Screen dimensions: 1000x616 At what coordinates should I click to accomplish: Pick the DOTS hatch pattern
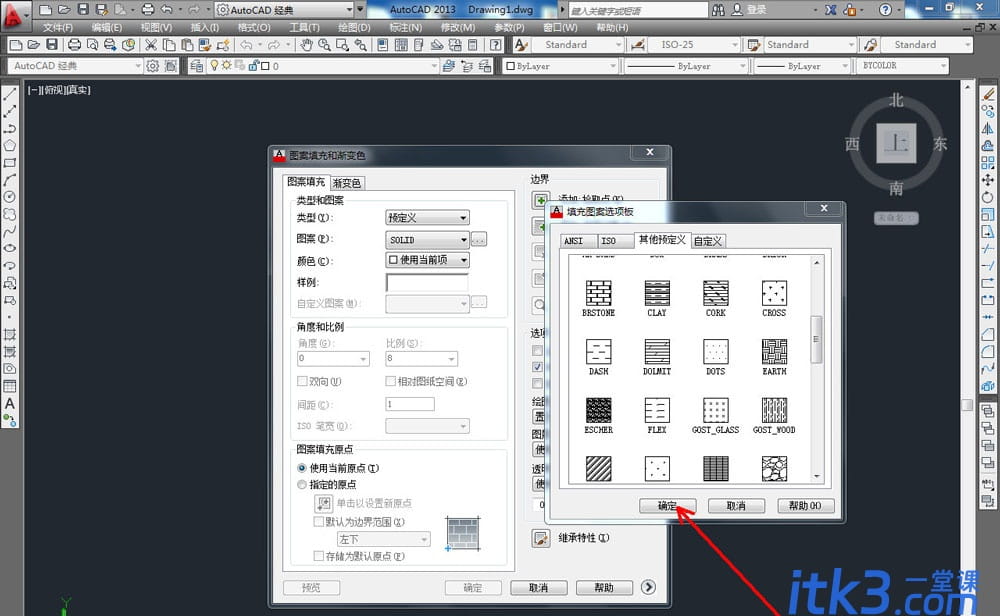coord(716,357)
